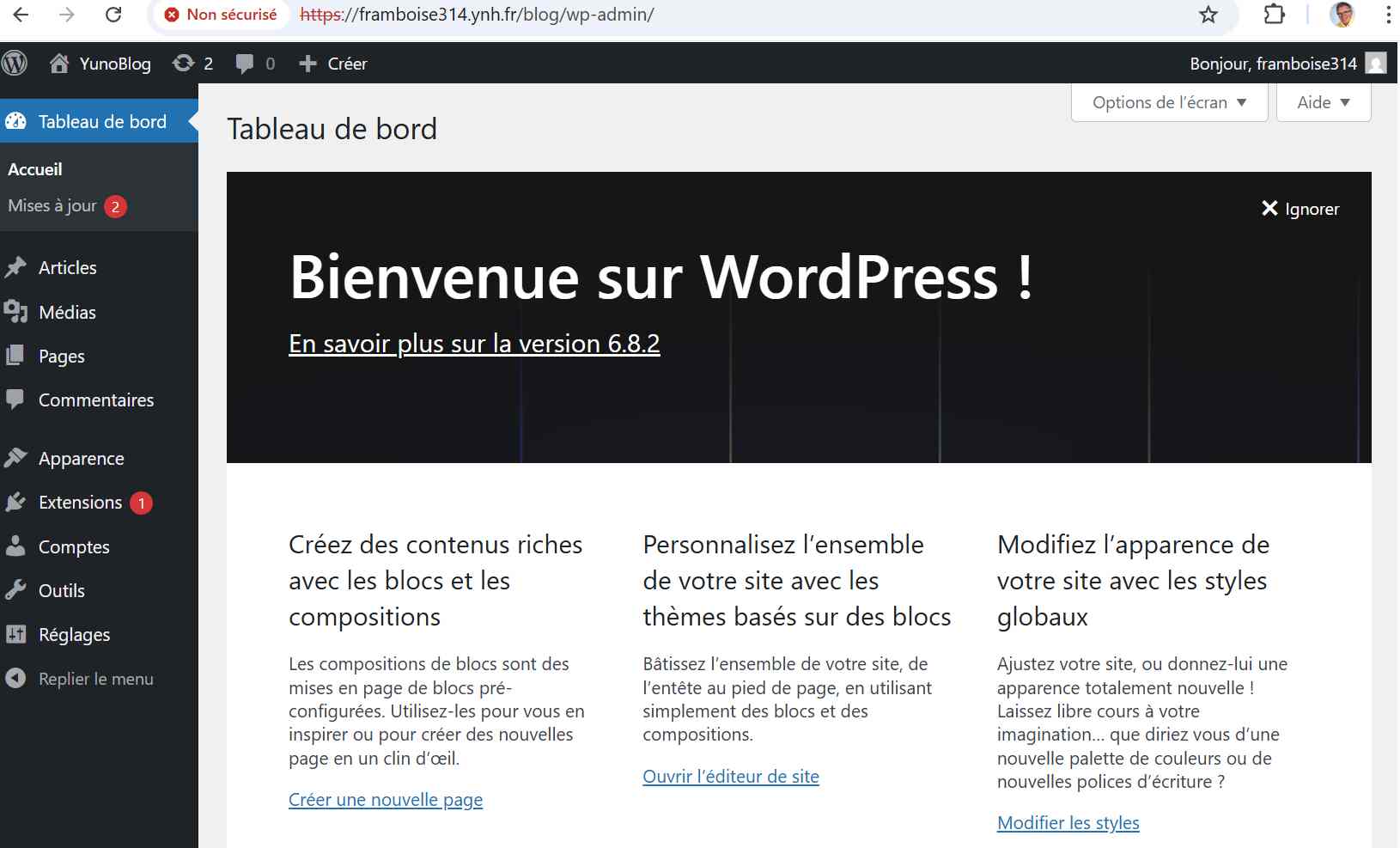Click the Ouvrir l'éditeur de site link

[730, 777]
